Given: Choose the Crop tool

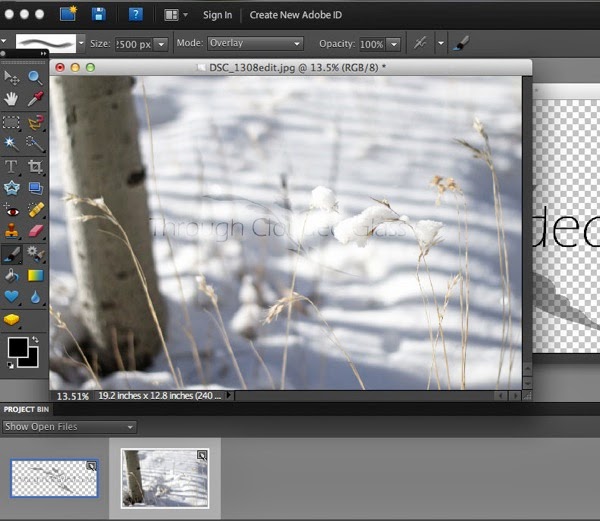Looking at the screenshot, I should coord(35,166).
